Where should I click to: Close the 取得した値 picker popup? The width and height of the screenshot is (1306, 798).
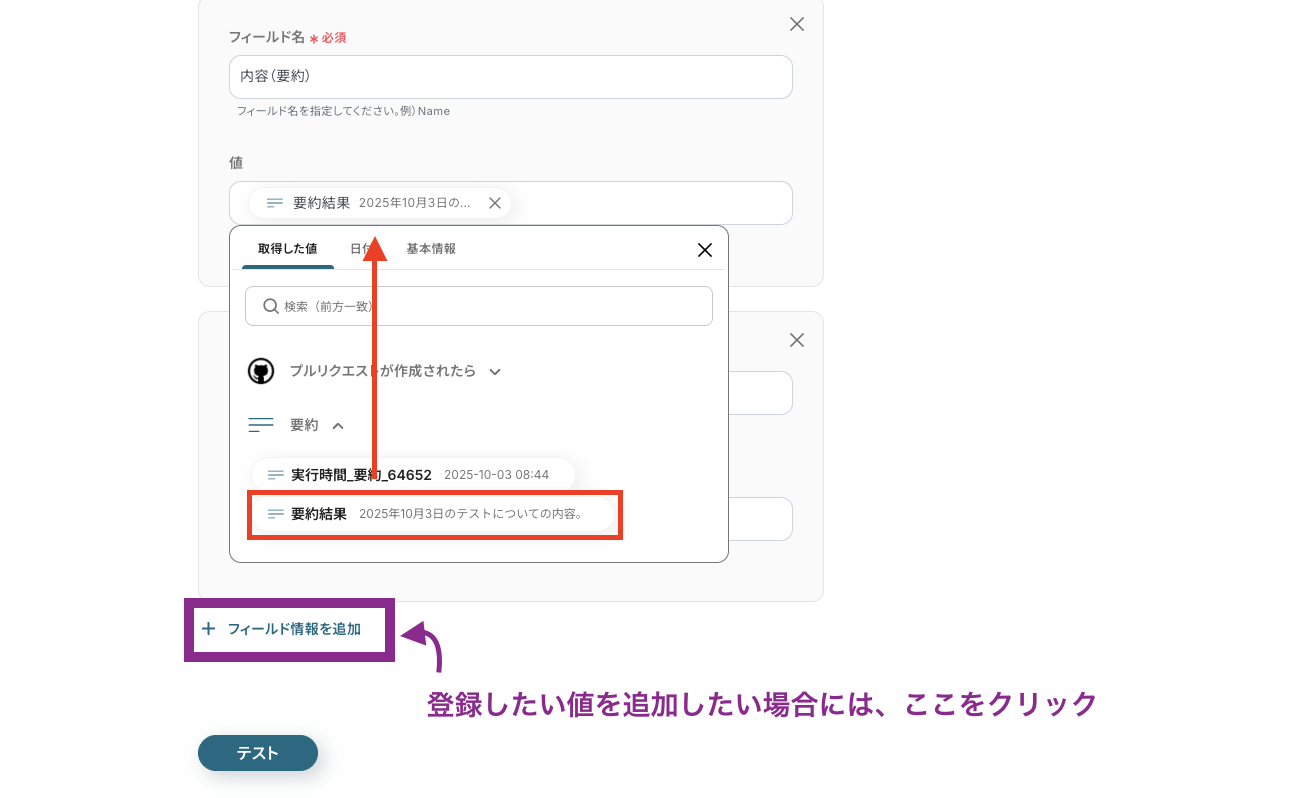[705, 250]
